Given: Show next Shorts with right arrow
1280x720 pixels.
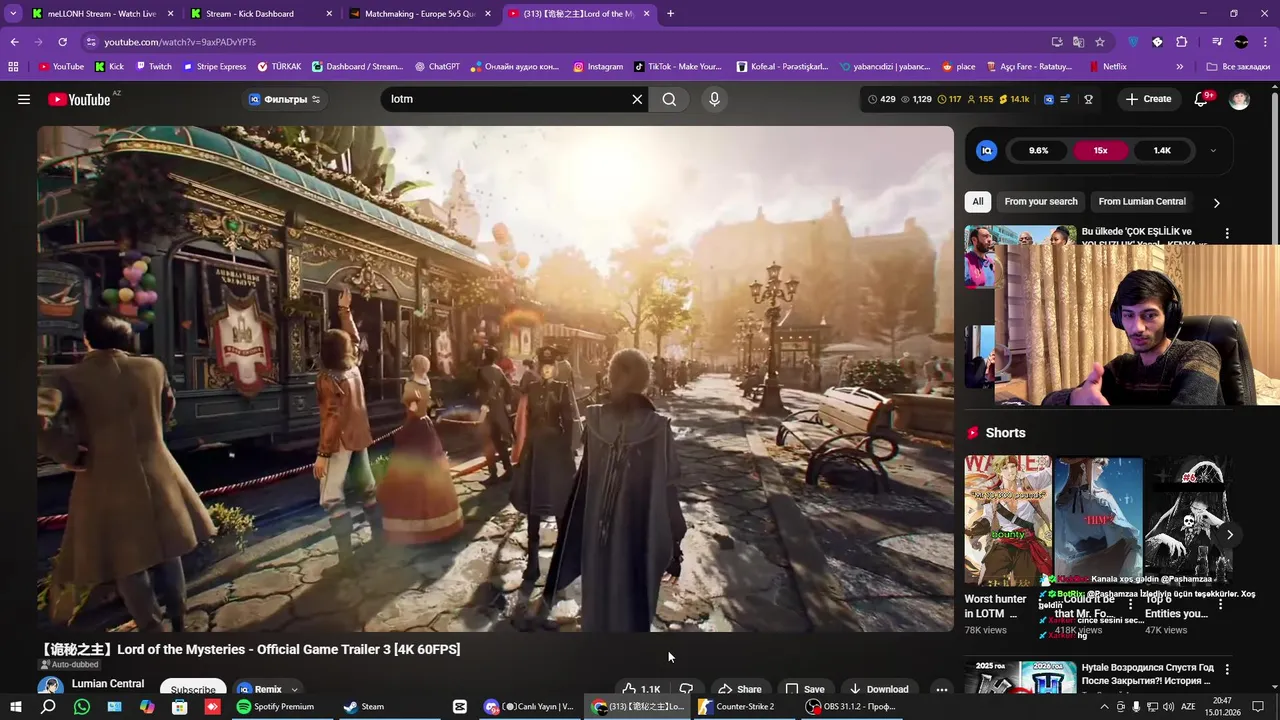Looking at the screenshot, I should [1229, 535].
